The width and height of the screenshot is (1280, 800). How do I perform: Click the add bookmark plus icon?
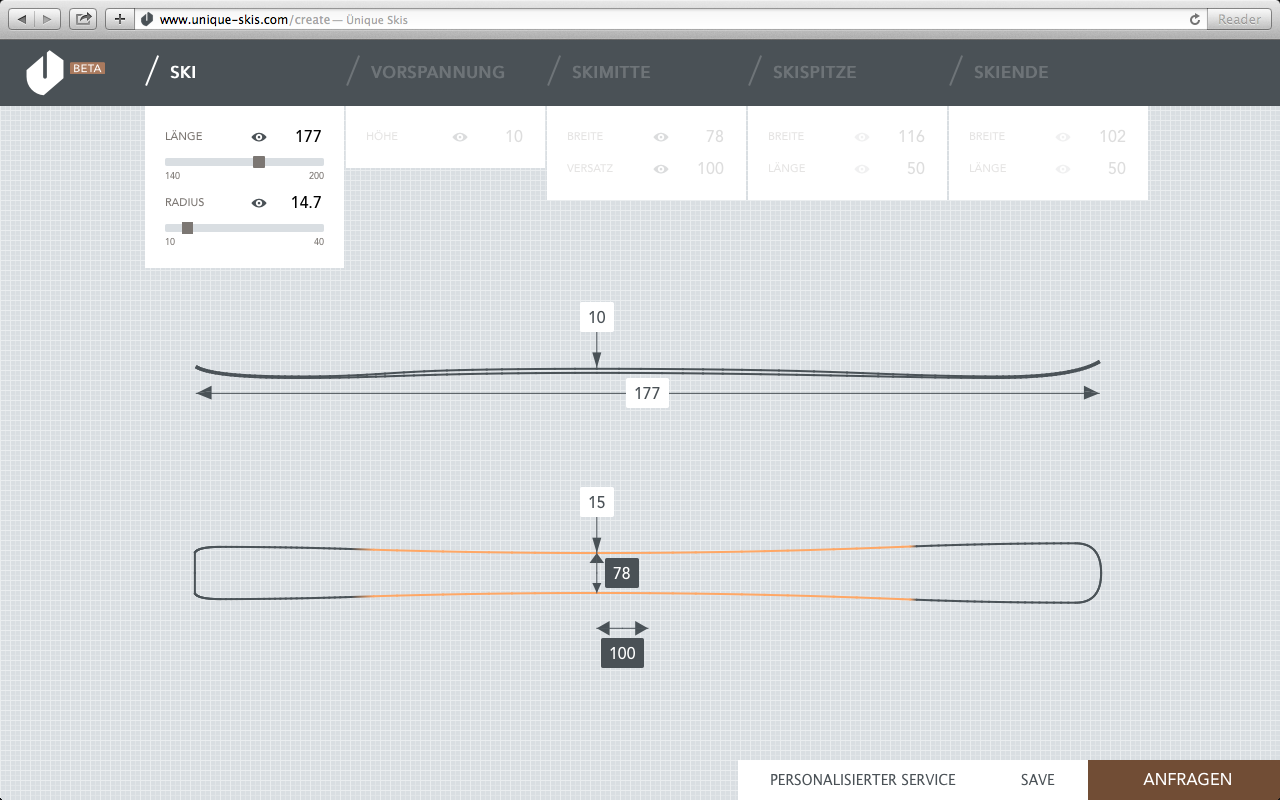pos(119,19)
